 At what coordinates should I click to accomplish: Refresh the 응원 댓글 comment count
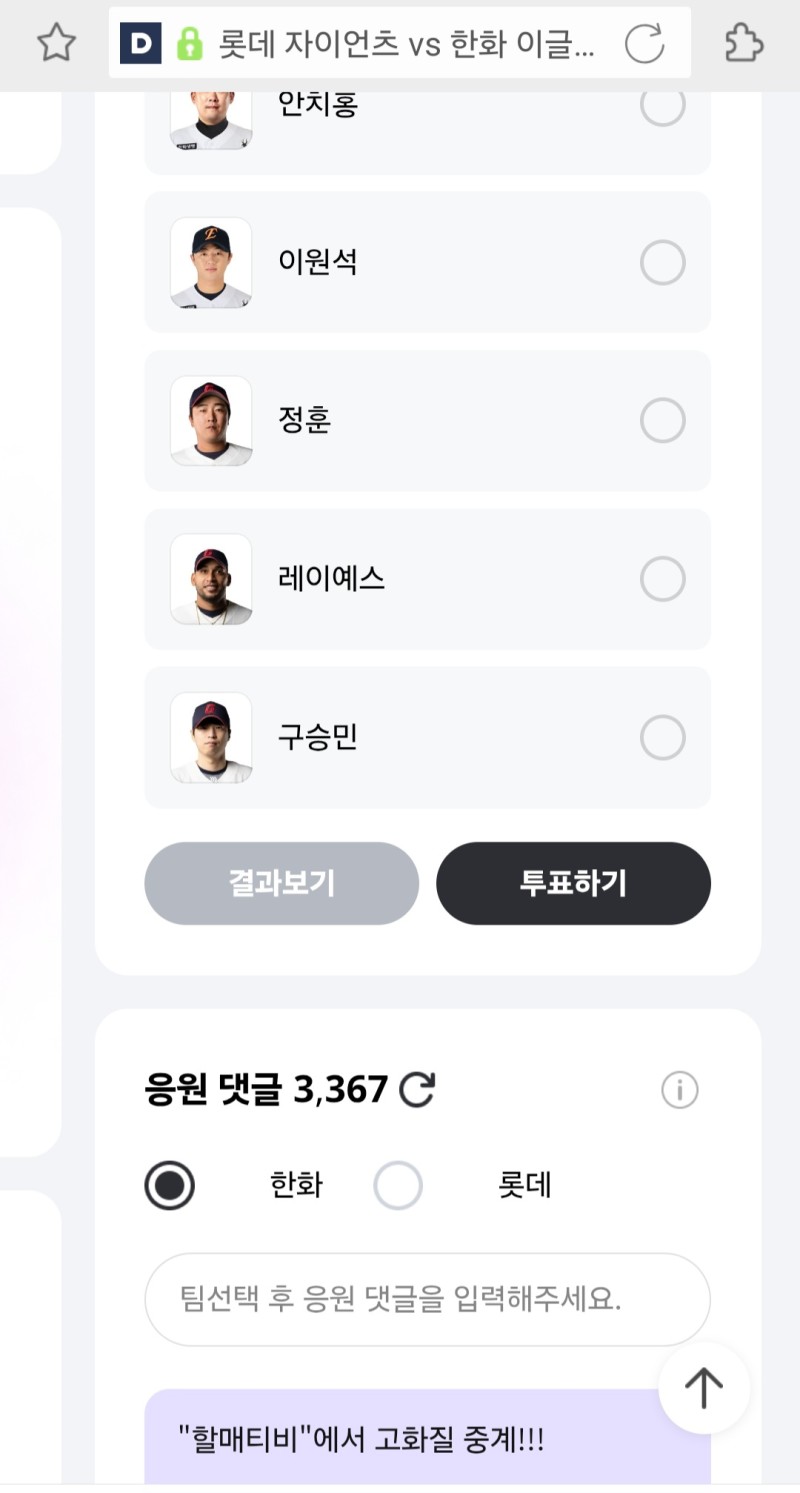(417, 1090)
